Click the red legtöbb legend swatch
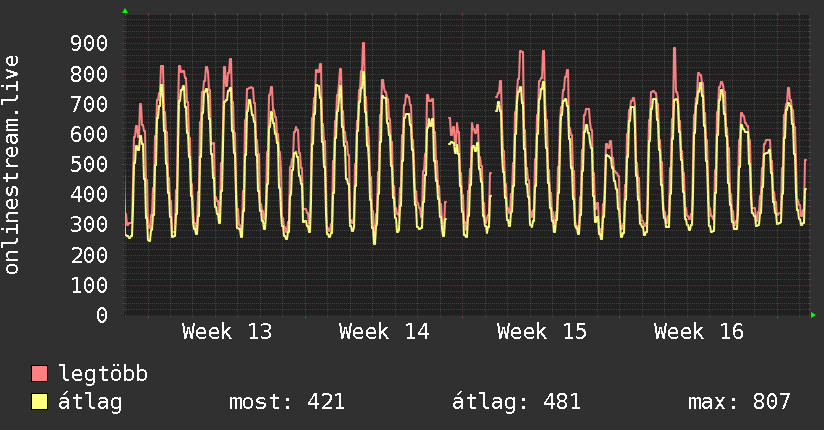 click(39, 373)
